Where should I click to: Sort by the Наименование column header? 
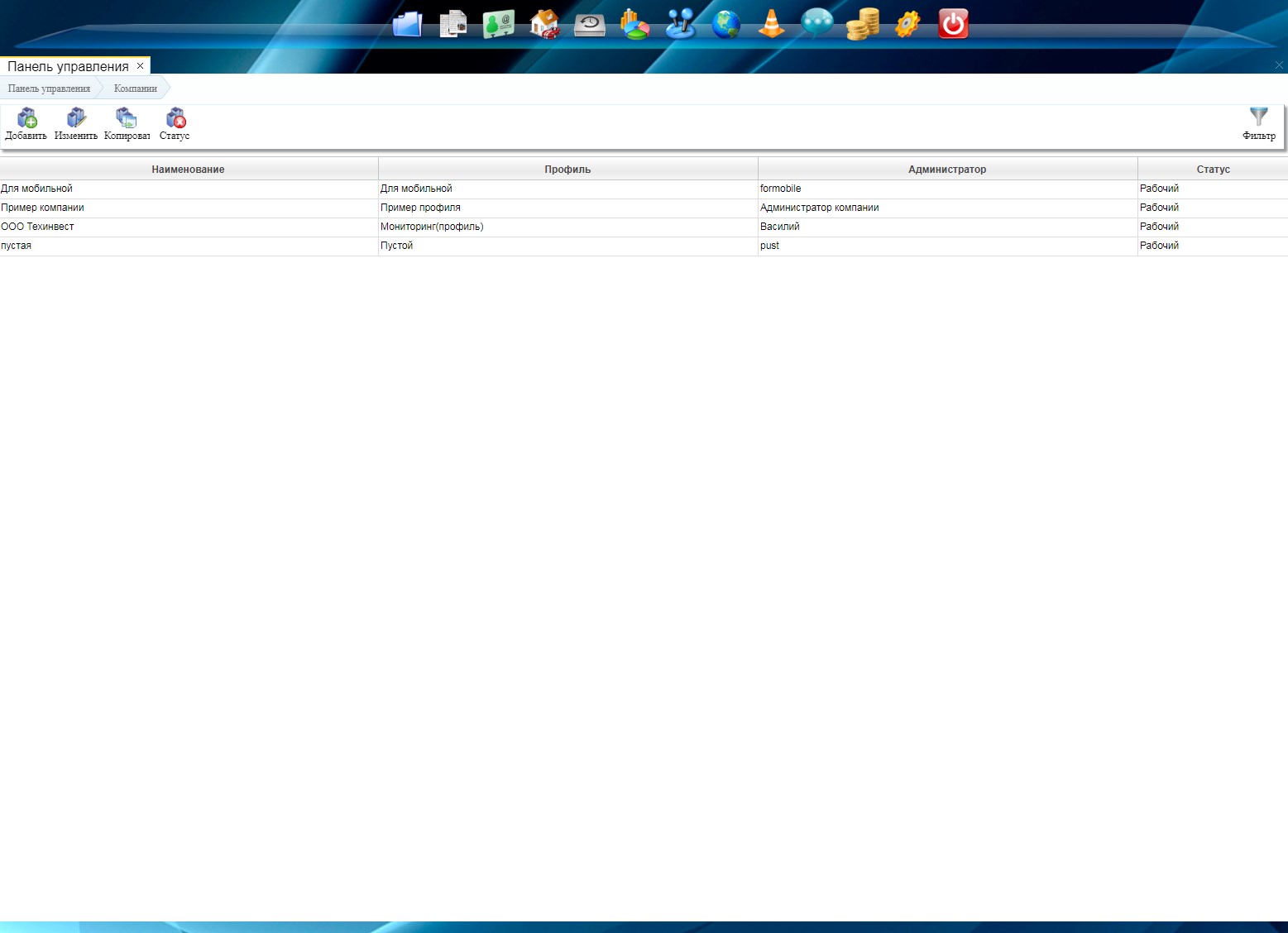(188, 169)
